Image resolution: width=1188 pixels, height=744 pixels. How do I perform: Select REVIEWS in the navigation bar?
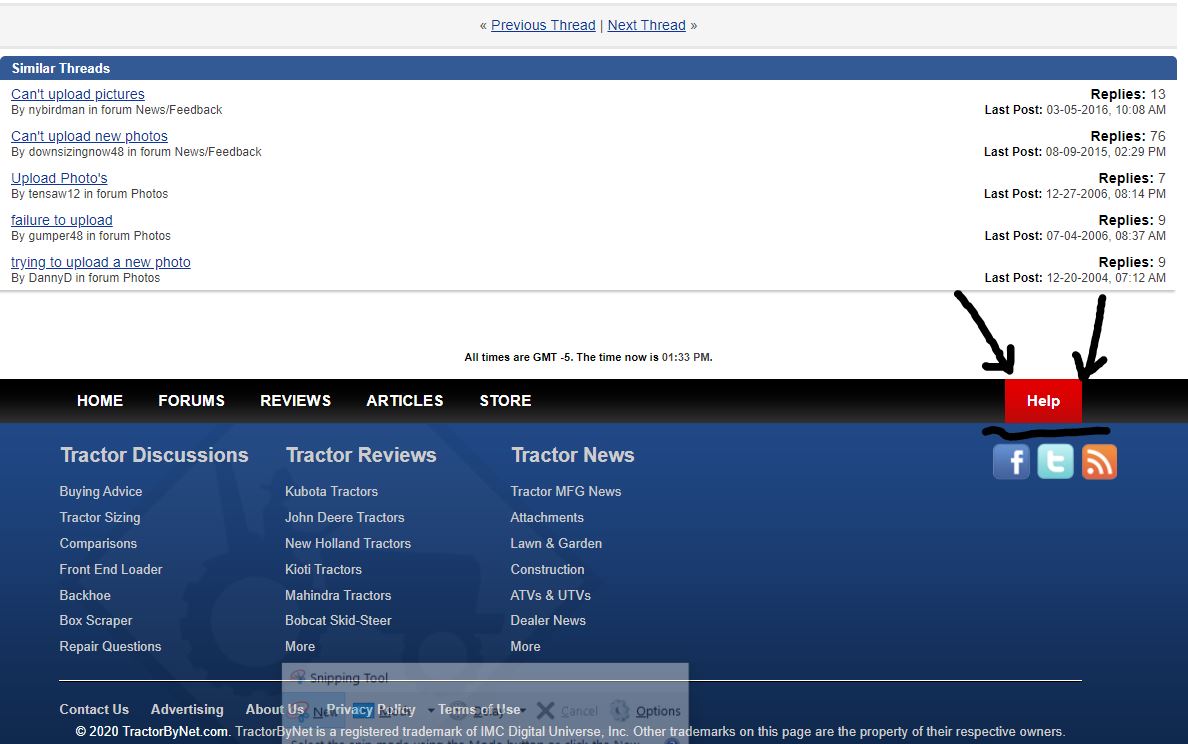pyautogui.click(x=295, y=401)
